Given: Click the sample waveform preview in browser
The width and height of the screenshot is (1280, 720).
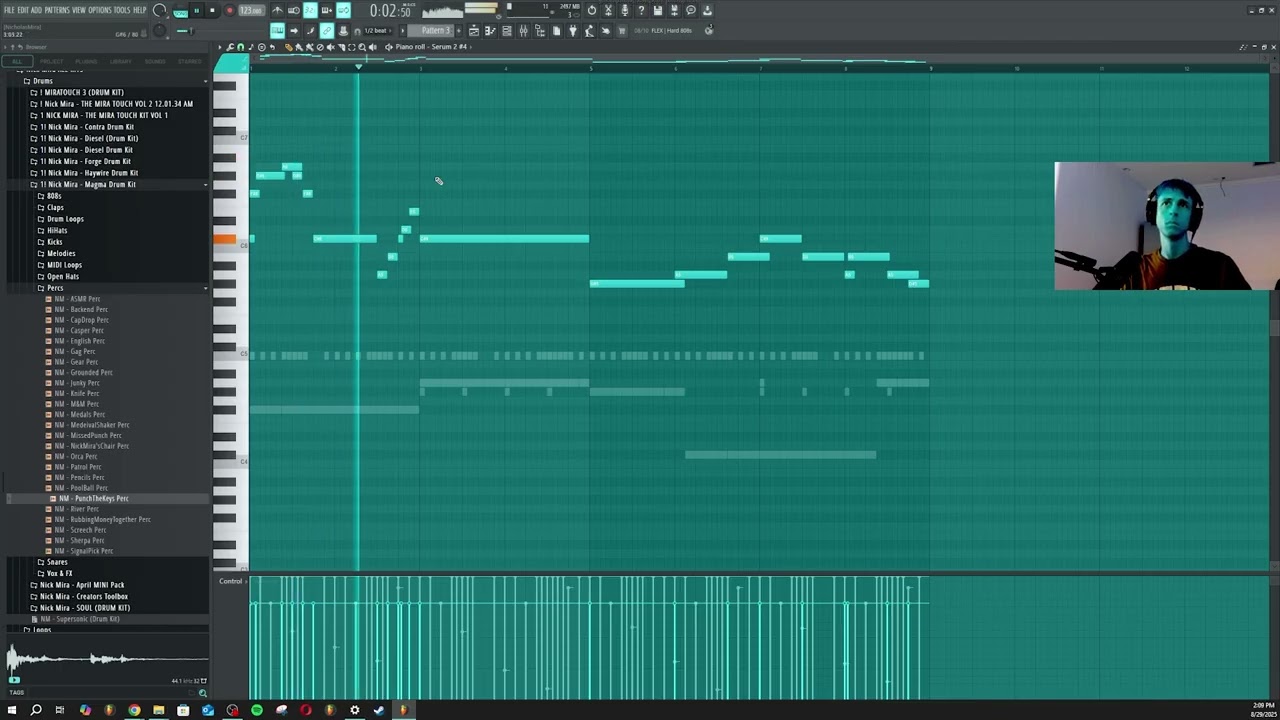Looking at the screenshot, I should pyautogui.click(x=107, y=658).
